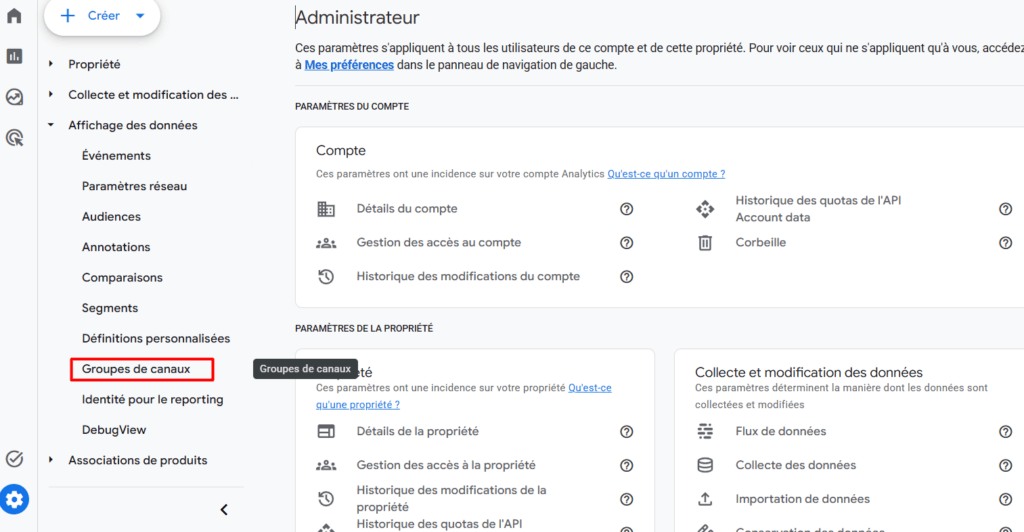Click help icon next to Détails du compte
The image size is (1024, 532).
click(626, 209)
